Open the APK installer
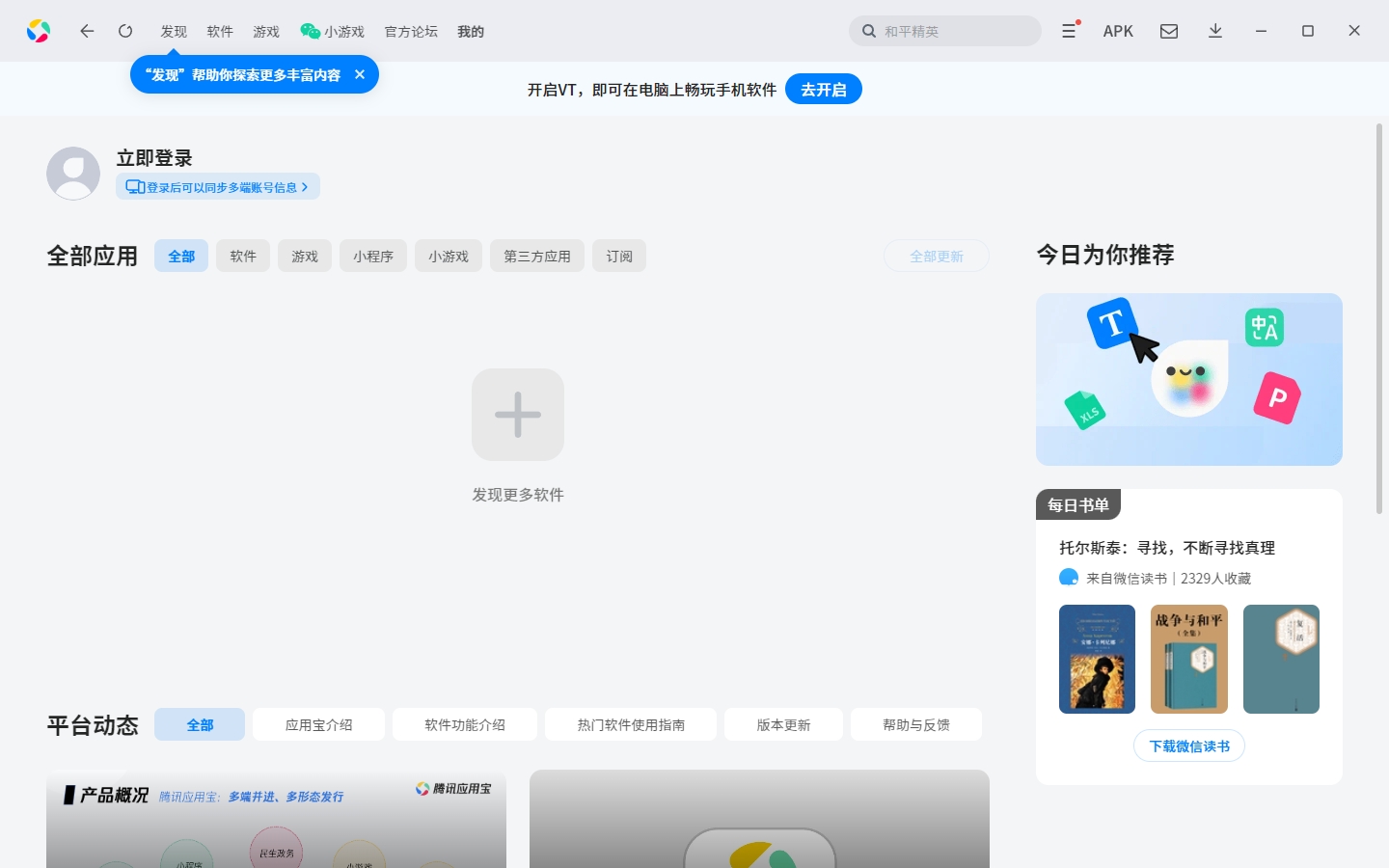 click(1118, 31)
